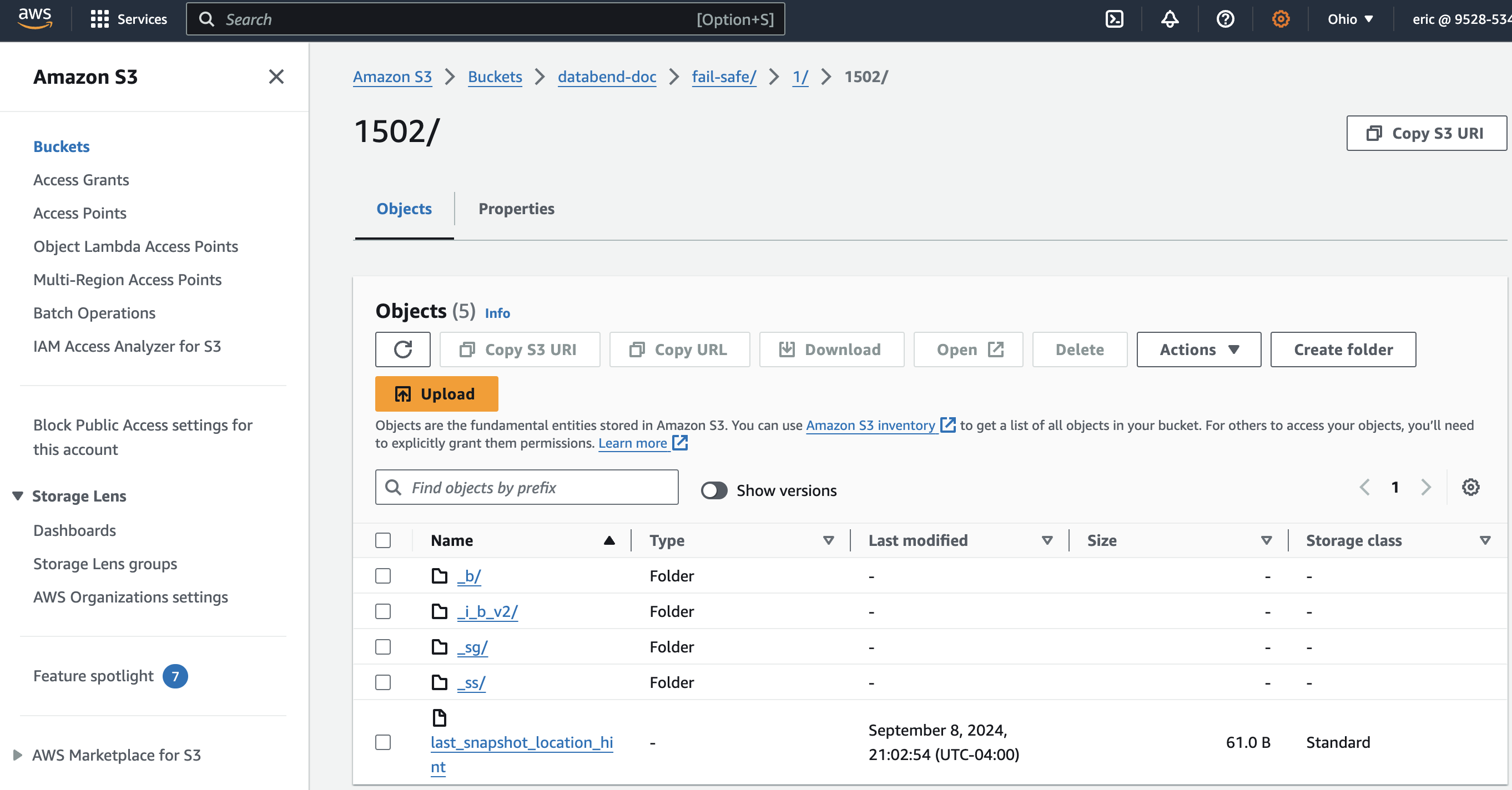Viewport: 1512px width, 790px height.
Task: Open the Info link next to Objects
Action: [497, 313]
